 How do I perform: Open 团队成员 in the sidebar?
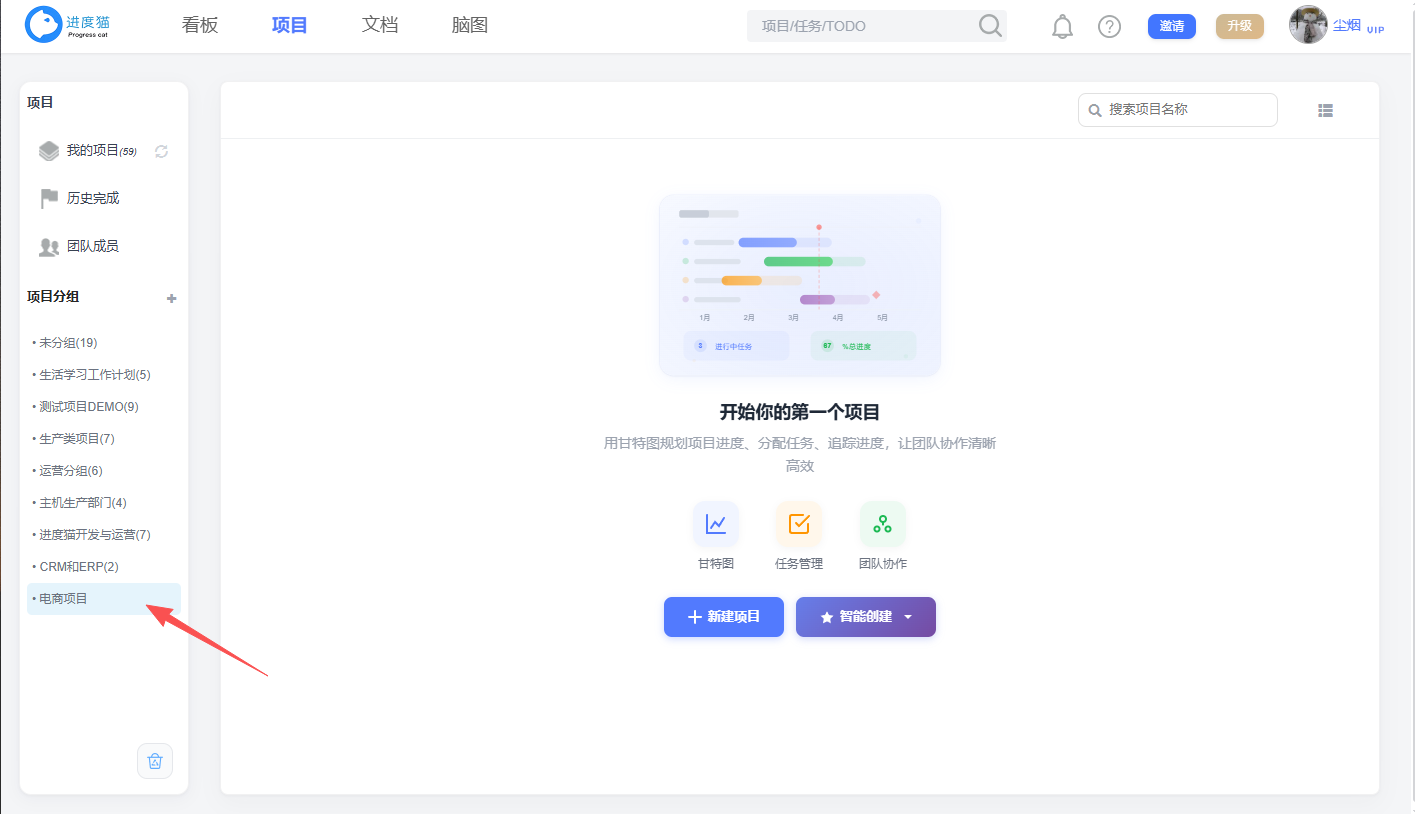tap(79, 246)
